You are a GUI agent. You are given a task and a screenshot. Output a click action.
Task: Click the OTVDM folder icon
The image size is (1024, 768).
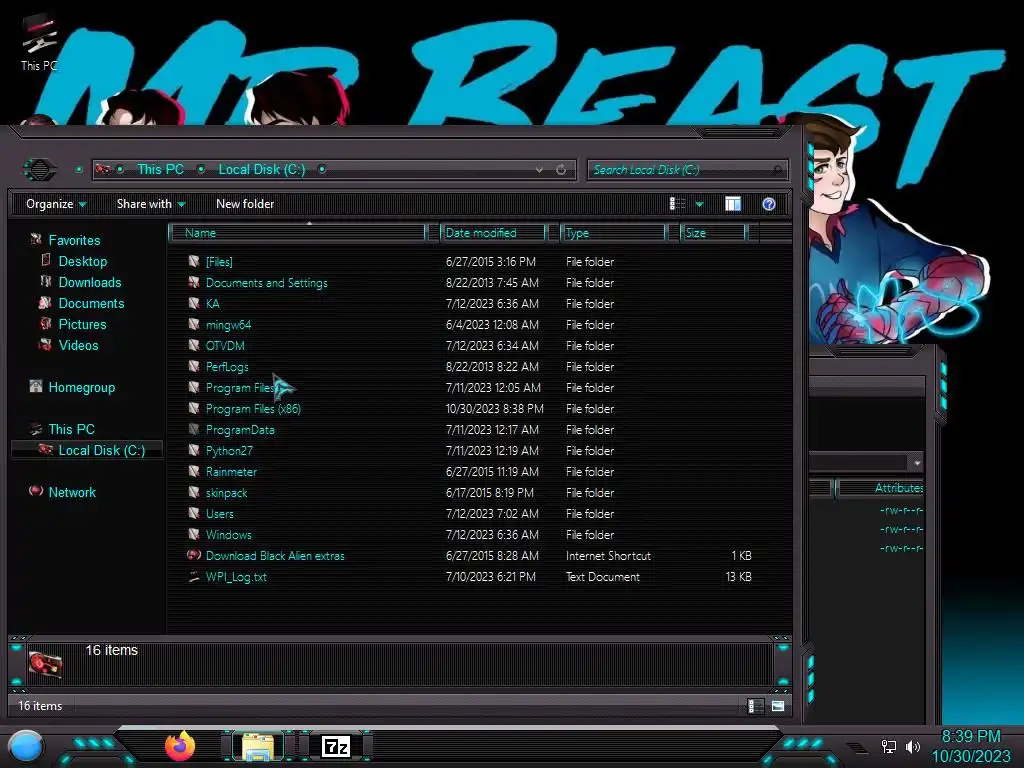(x=194, y=345)
